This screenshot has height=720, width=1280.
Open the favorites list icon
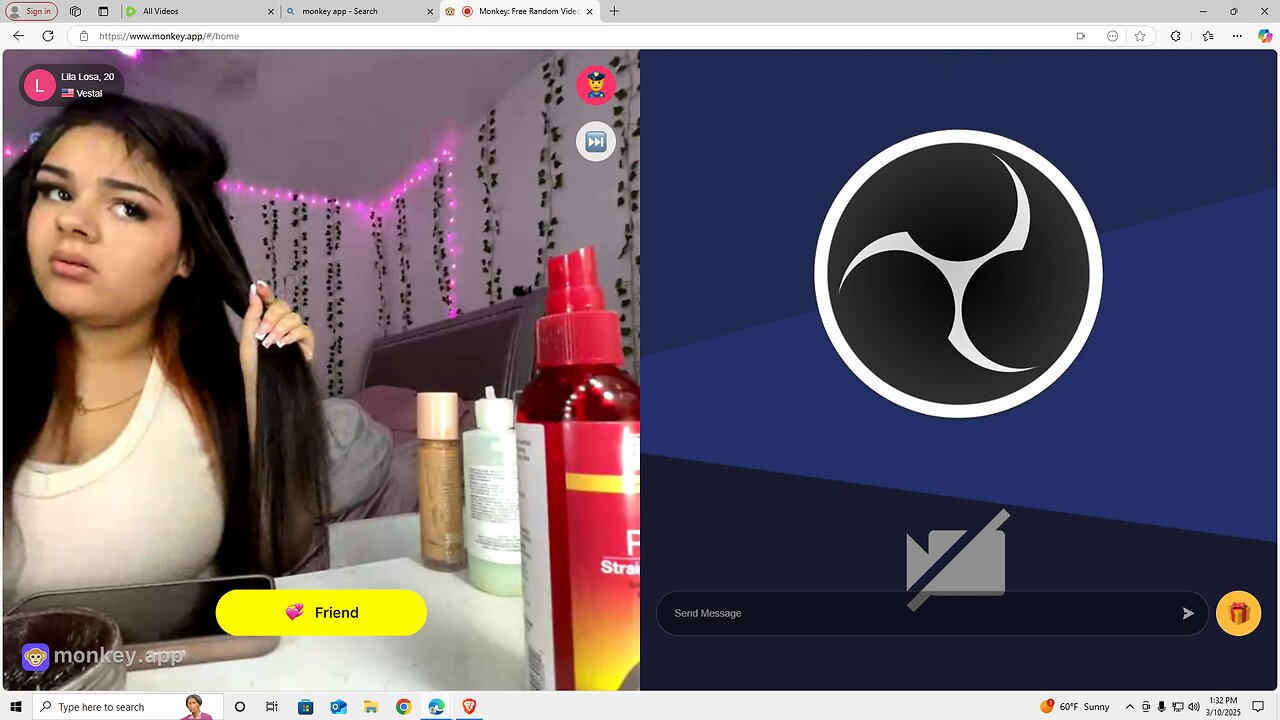pos(1208,36)
